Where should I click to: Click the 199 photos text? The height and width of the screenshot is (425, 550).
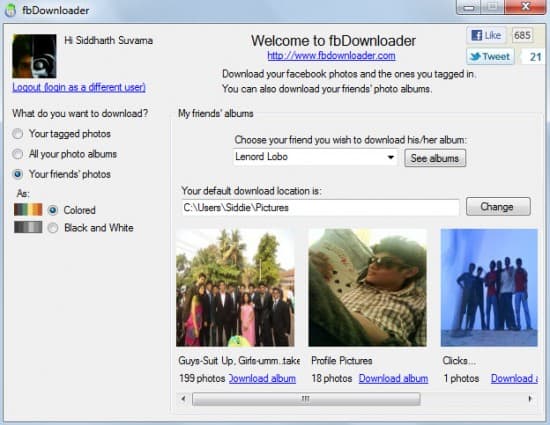(x=202, y=378)
